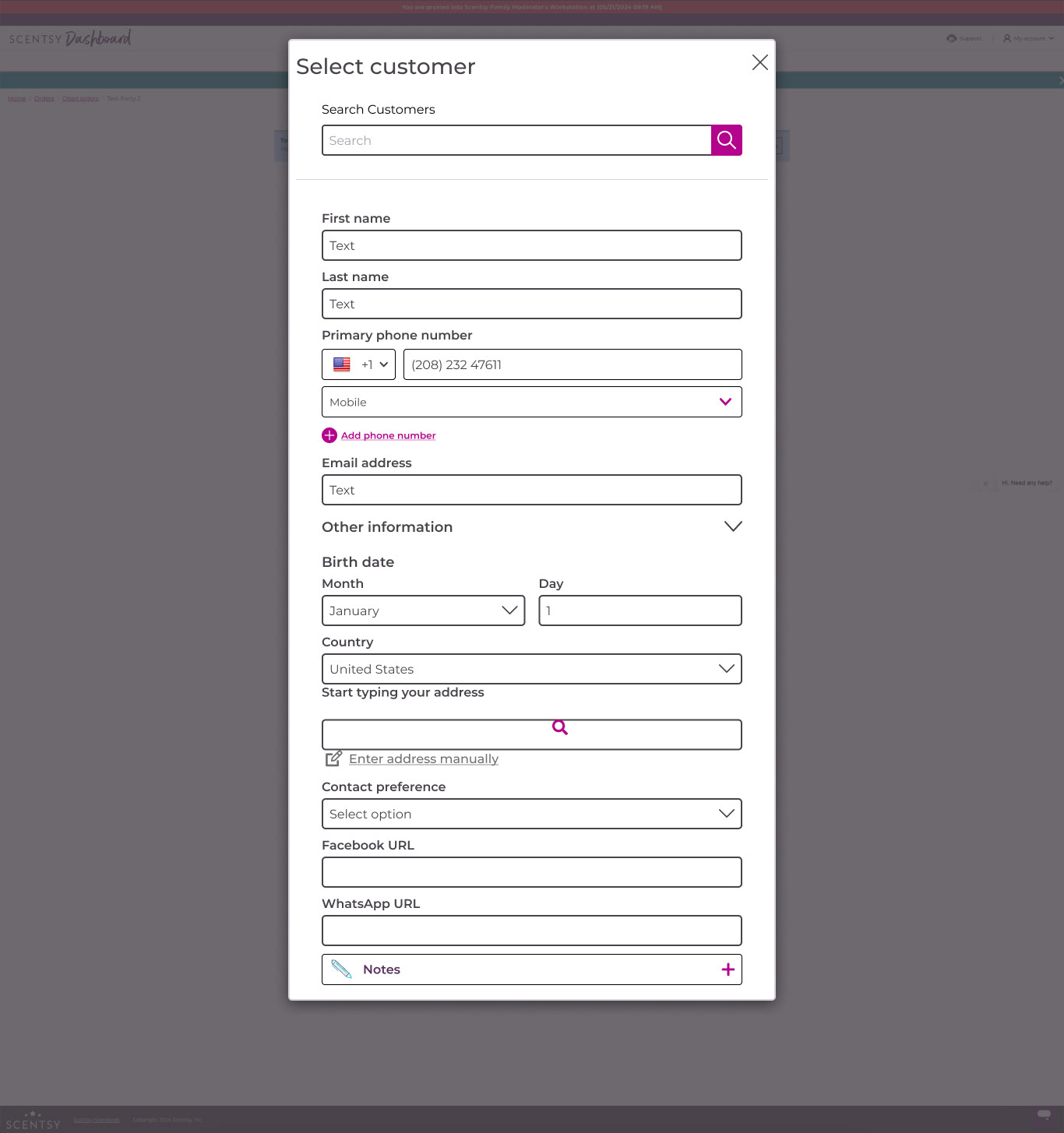This screenshot has height=1133, width=1064.
Task: Click the First name text field
Action: [x=532, y=245]
